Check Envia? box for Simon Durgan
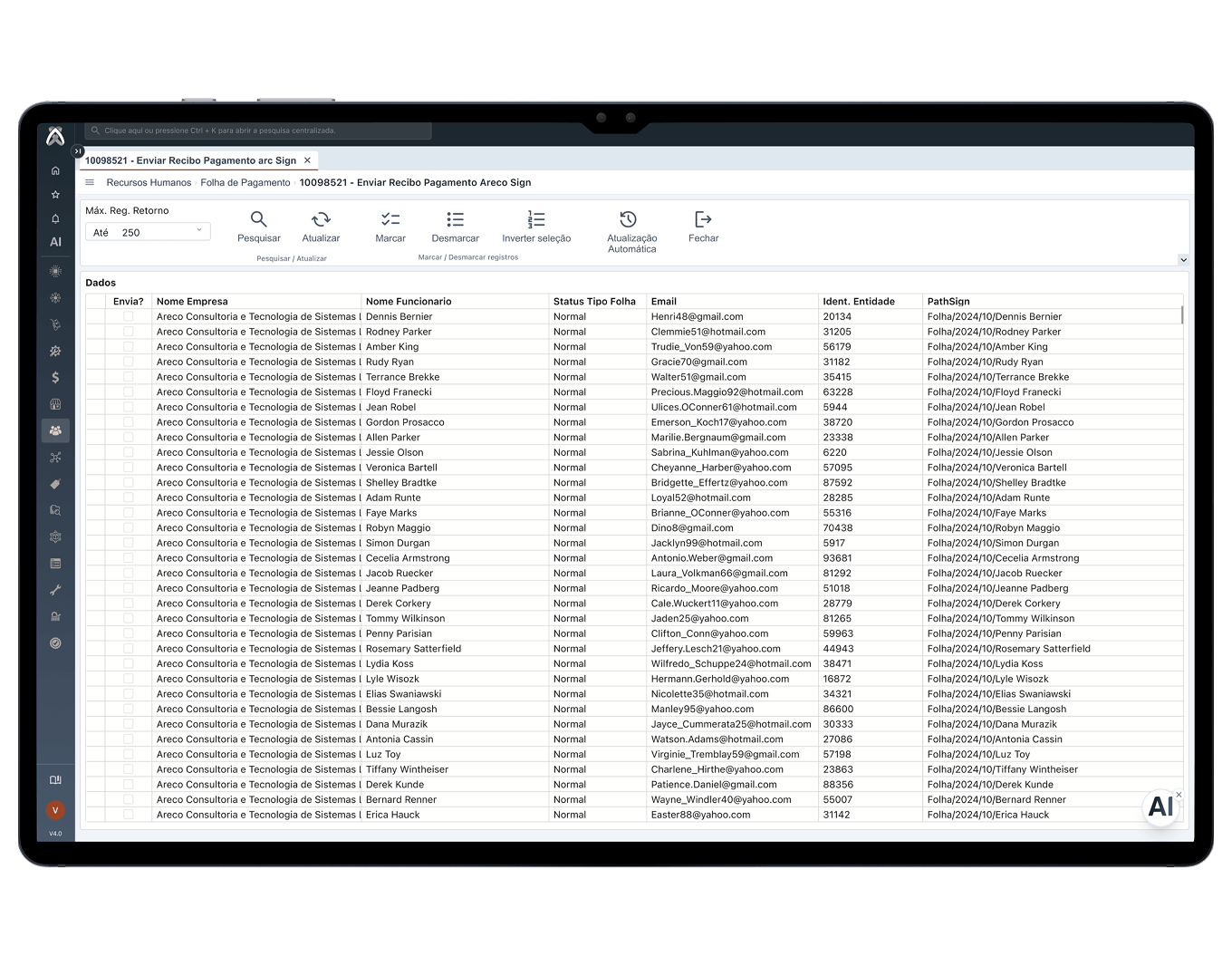The width and height of the screenshot is (1232, 966). (x=129, y=543)
